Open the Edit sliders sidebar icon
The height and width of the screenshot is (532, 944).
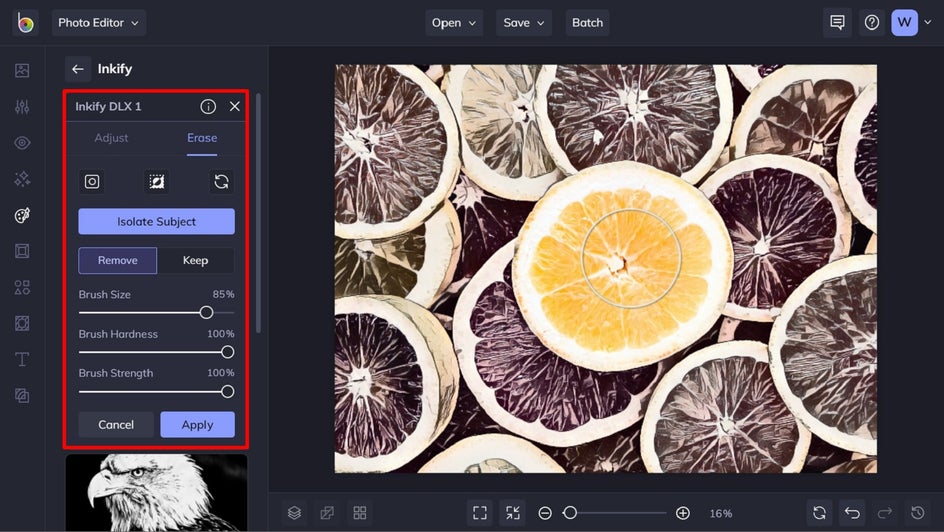22,107
